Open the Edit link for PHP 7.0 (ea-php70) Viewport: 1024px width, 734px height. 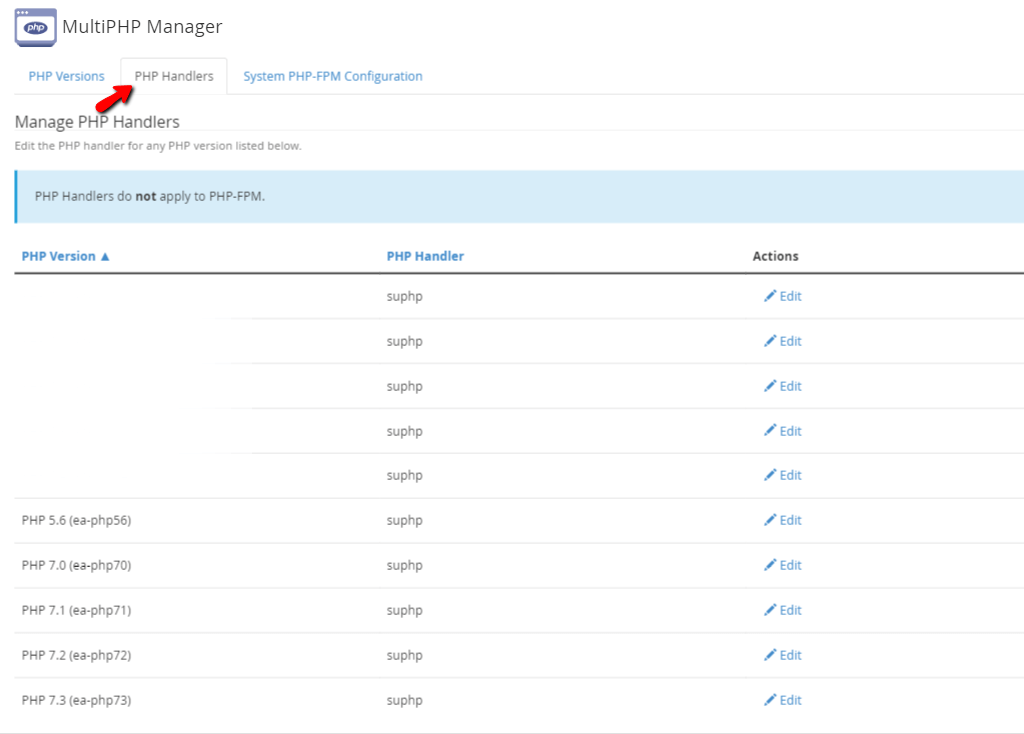783,565
